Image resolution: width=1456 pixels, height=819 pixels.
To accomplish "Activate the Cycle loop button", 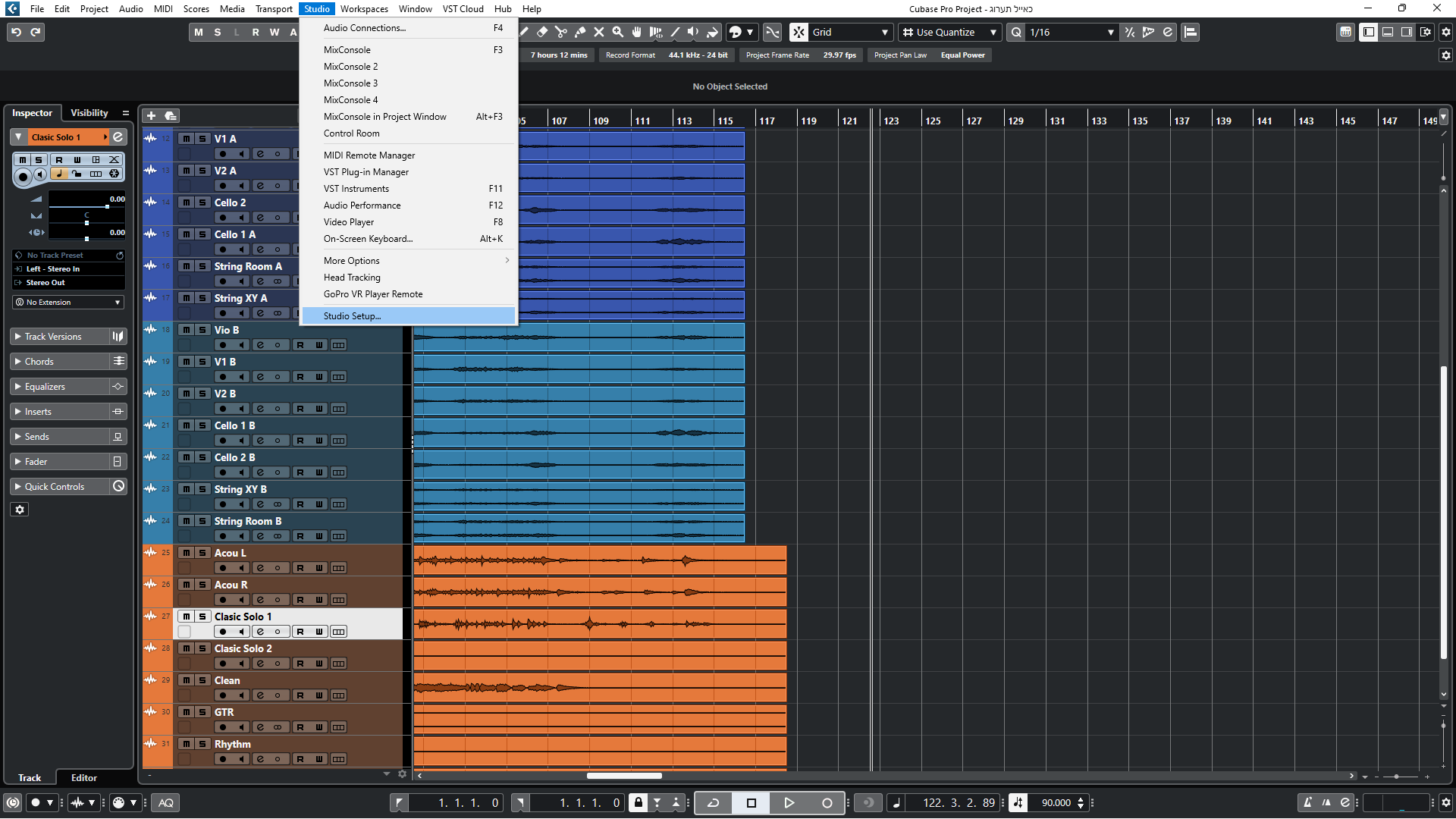I will 713,803.
